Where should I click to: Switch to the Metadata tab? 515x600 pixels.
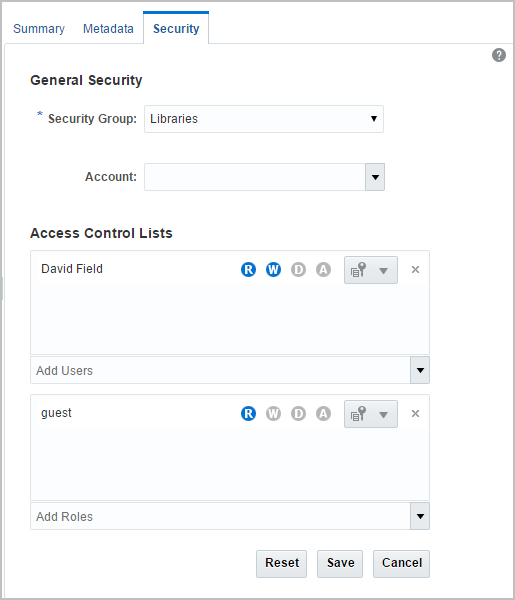click(x=108, y=29)
